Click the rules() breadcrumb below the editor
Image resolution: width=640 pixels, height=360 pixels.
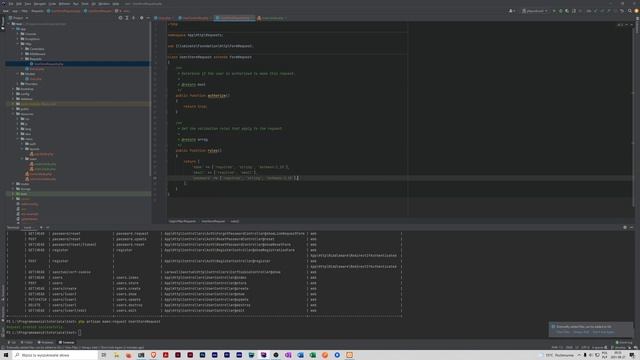click(x=235, y=221)
